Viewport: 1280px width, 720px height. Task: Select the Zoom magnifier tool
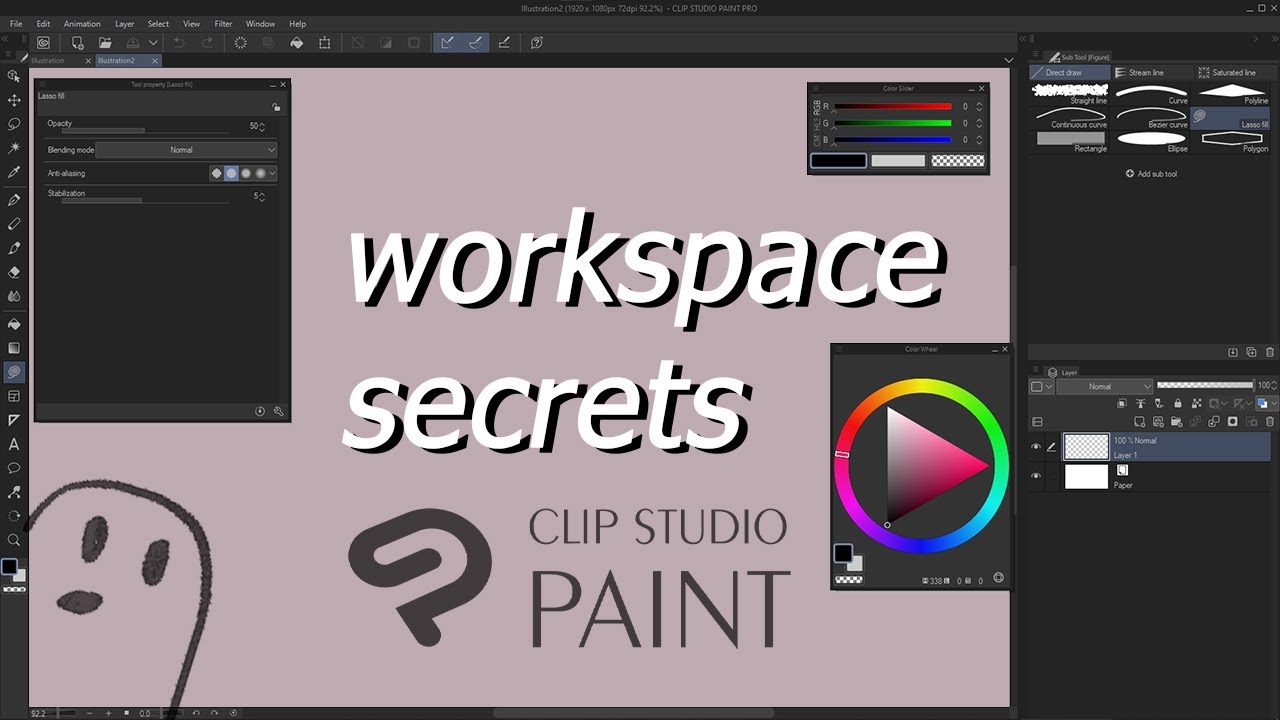[14, 540]
